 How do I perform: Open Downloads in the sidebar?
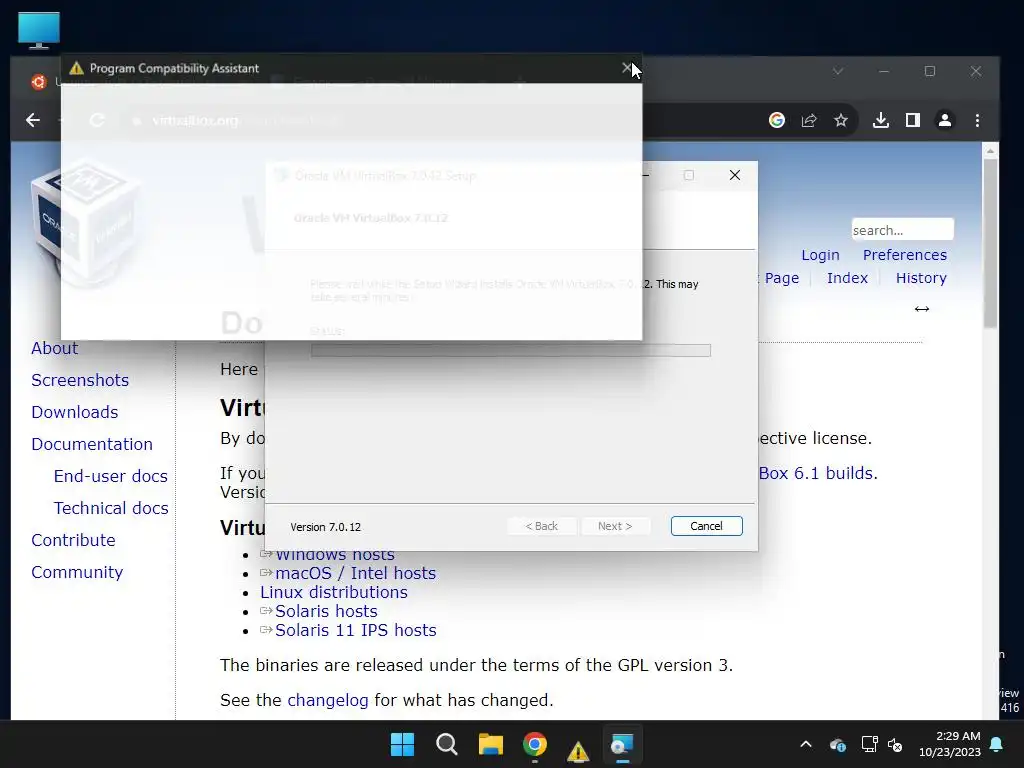[x=74, y=412]
